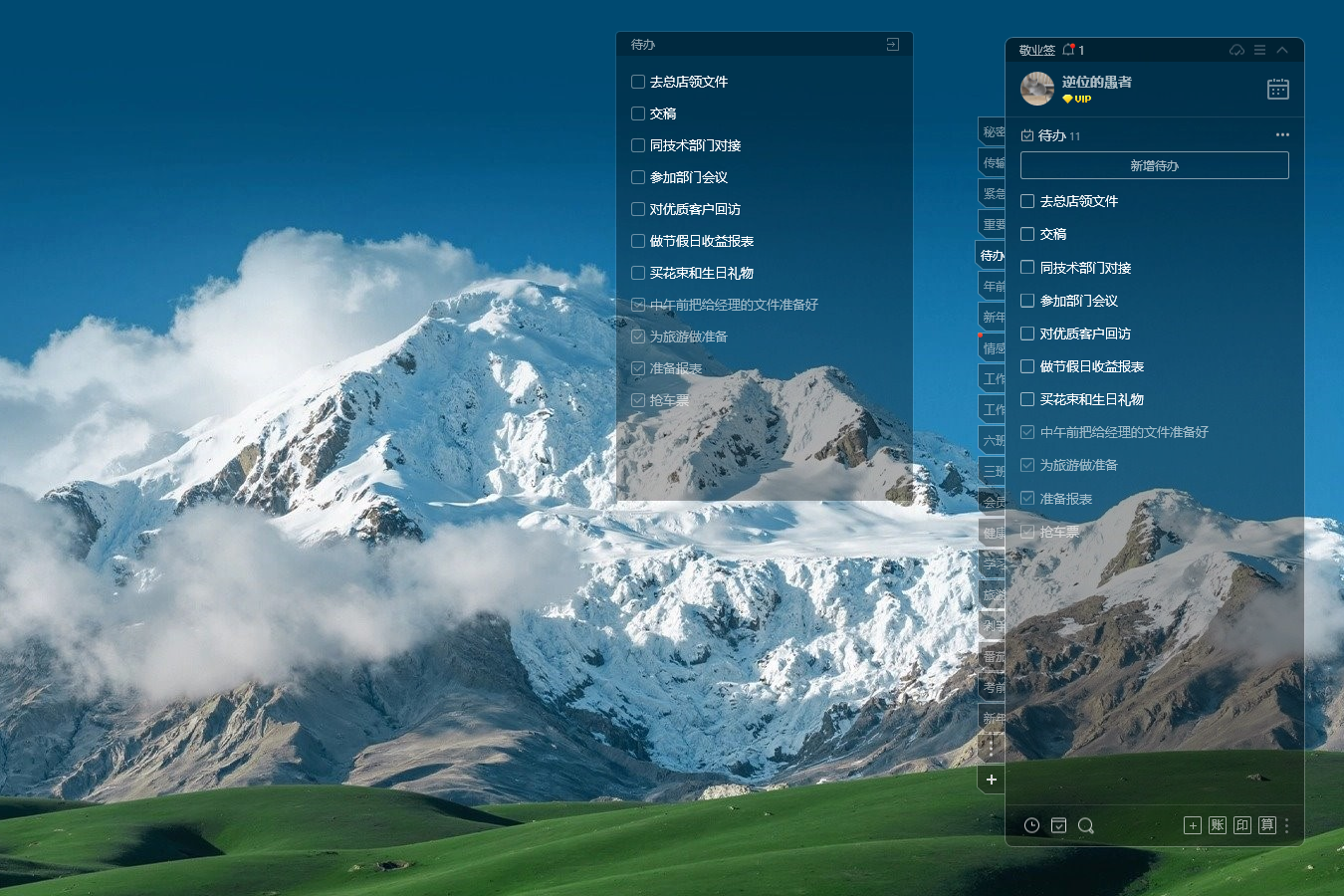
Task: Click the user avatar picture
Action: [1037, 89]
